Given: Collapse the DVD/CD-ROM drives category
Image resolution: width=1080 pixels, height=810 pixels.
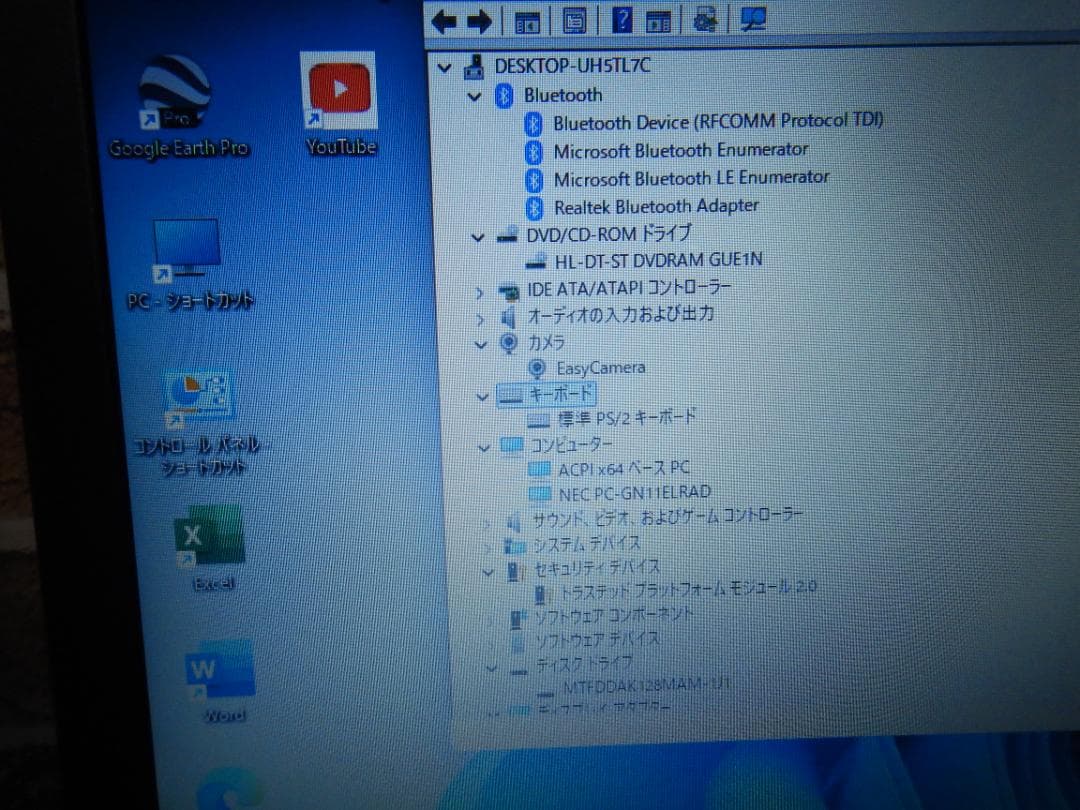Looking at the screenshot, I should 477,237.
